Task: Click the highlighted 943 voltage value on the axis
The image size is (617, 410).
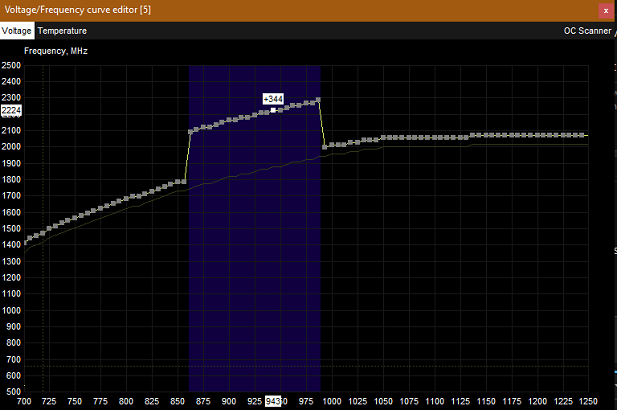Action: pyautogui.click(x=273, y=401)
